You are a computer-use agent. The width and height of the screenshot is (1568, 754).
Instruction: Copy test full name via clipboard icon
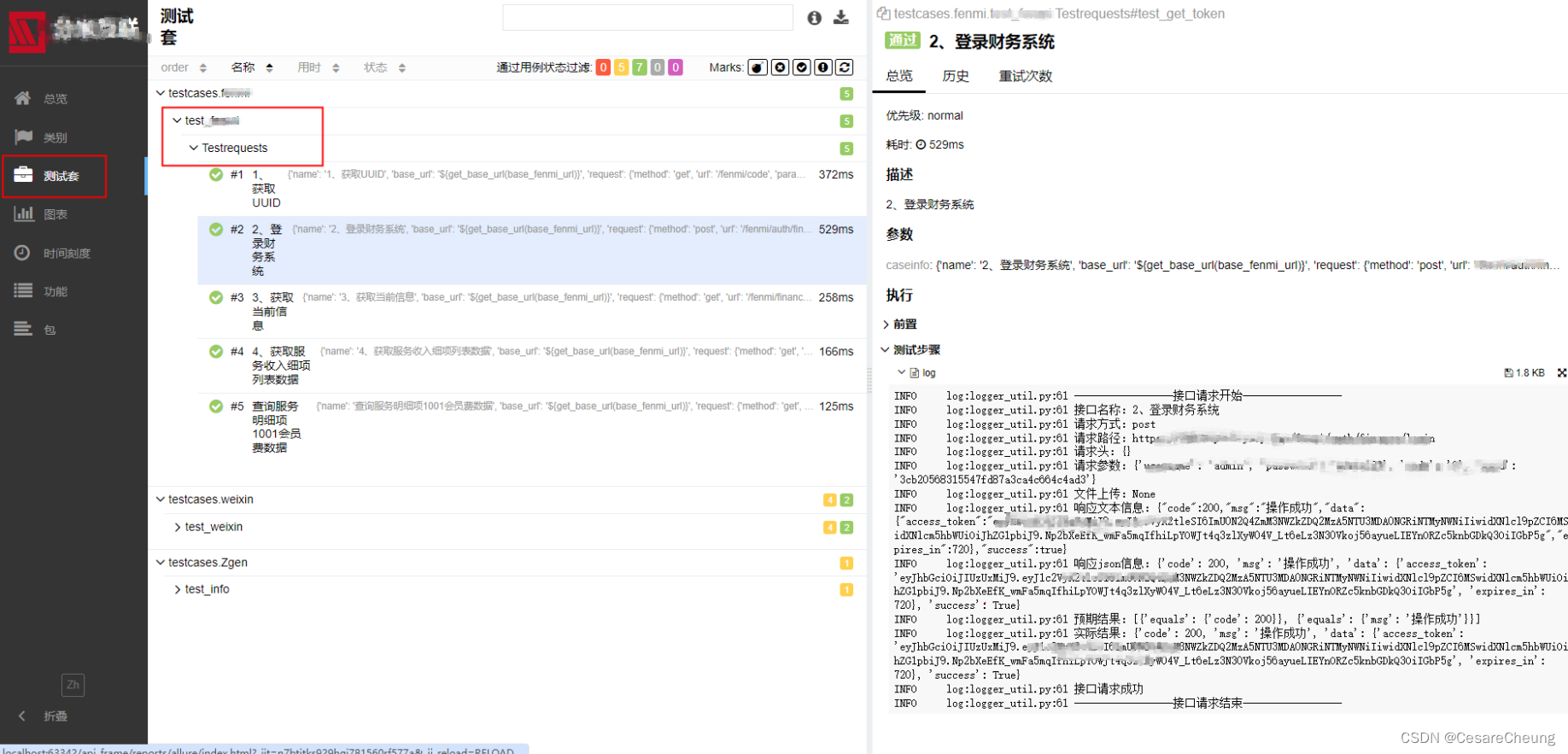[x=884, y=14]
